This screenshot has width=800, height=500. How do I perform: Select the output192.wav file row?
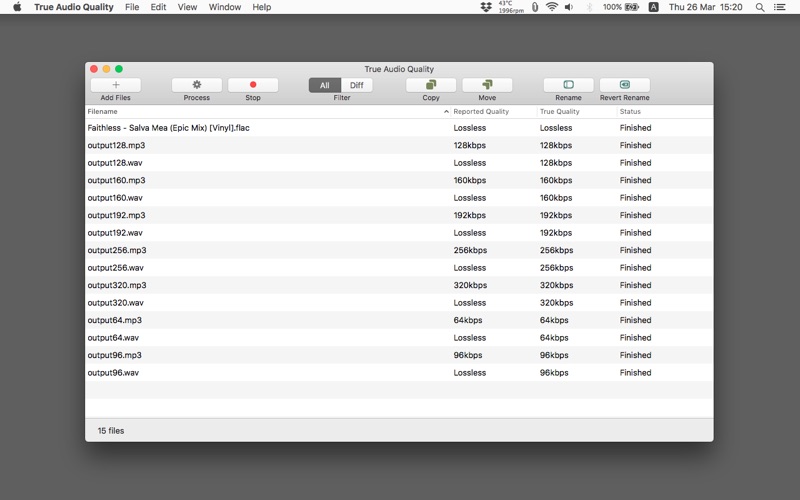click(x=399, y=233)
